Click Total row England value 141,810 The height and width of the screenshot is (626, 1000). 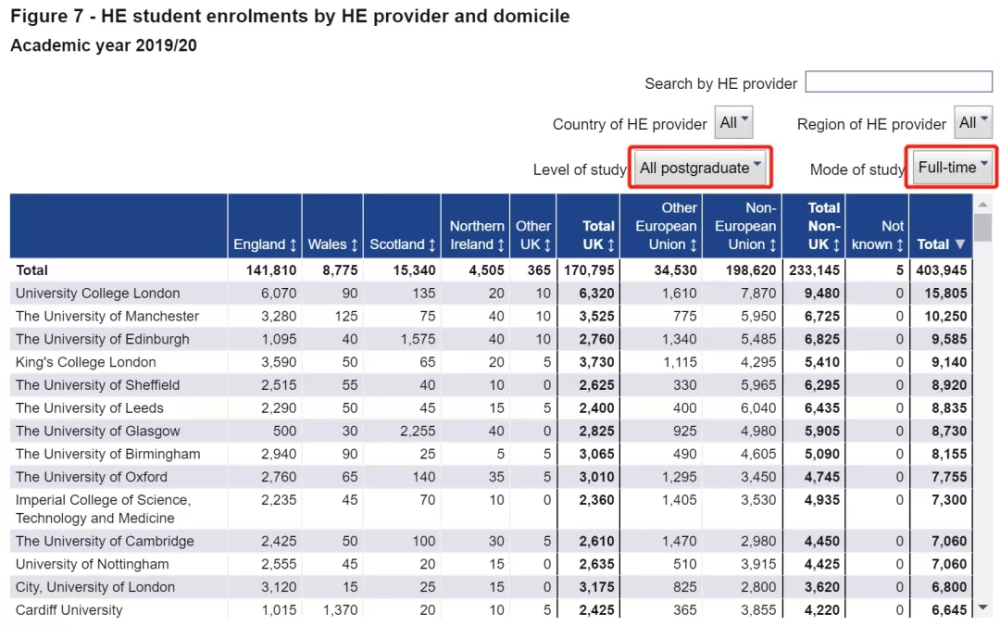pyautogui.click(x=271, y=270)
